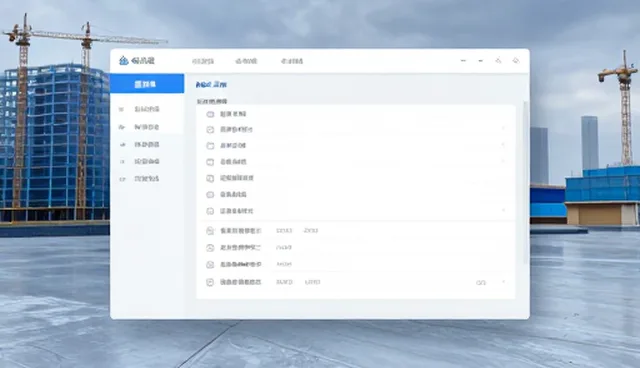Click the icon of the tenth list row

tap(210, 265)
